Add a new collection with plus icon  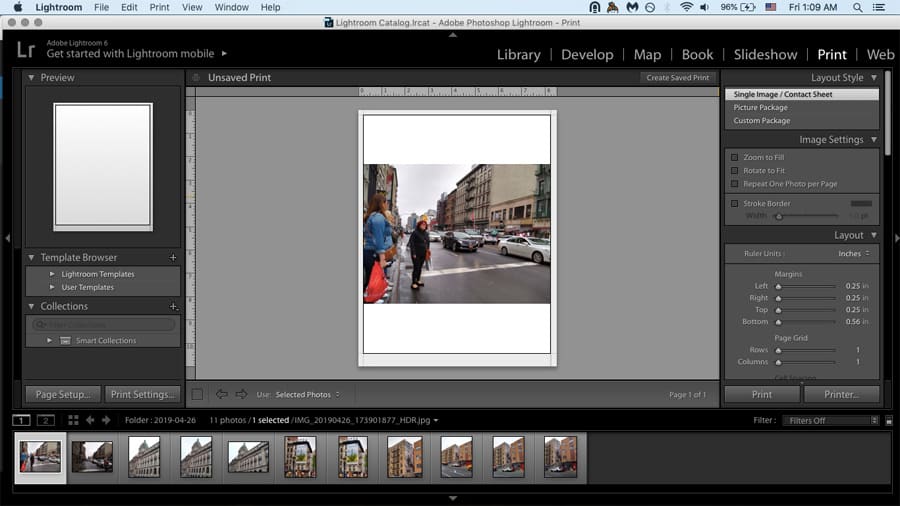pos(173,306)
